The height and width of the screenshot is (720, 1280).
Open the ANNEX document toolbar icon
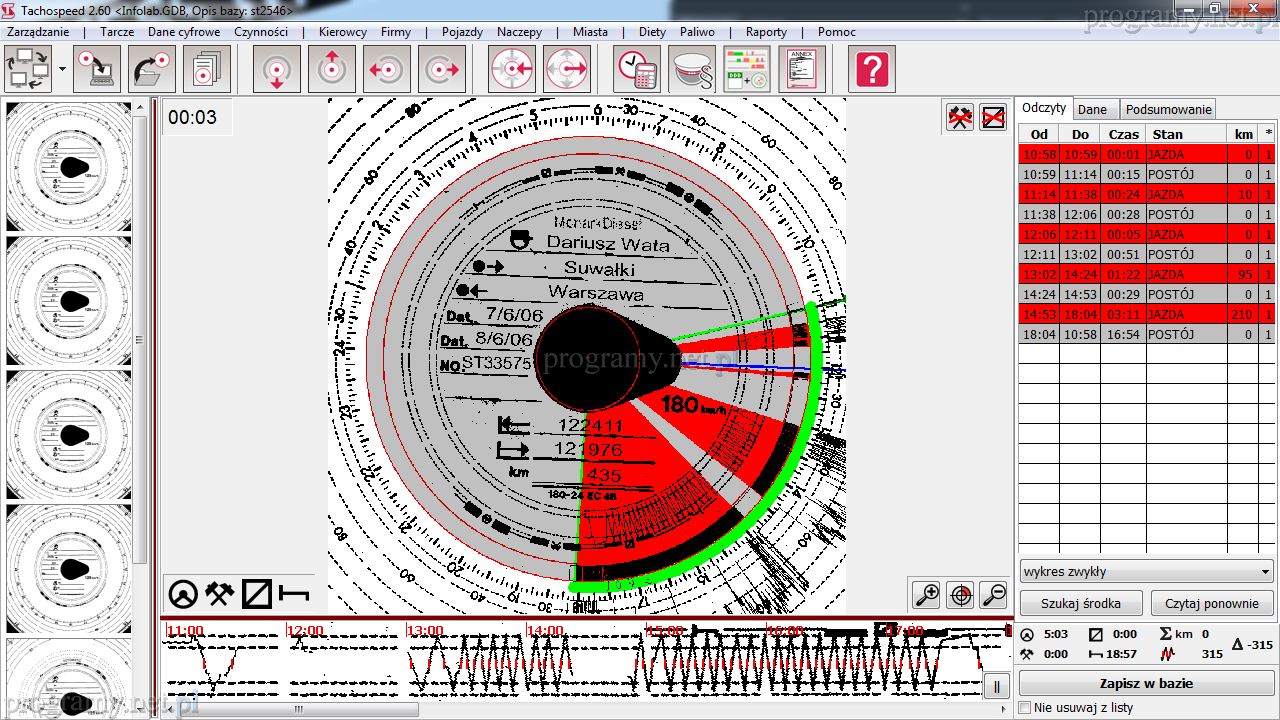(x=802, y=70)
